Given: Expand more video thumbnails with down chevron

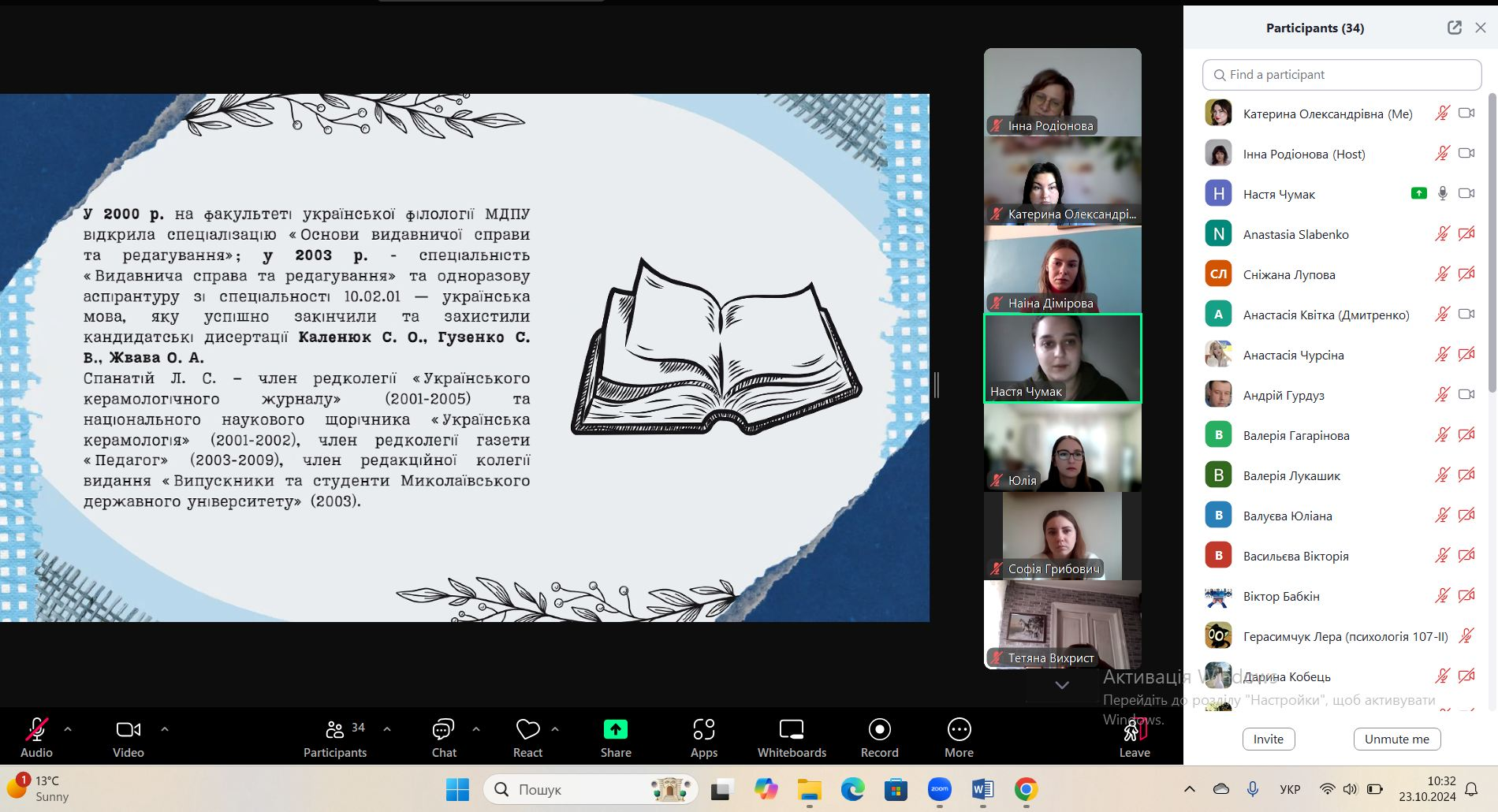Looking at the screenshot, I should pyautogui.click(x=1062, y=685).
